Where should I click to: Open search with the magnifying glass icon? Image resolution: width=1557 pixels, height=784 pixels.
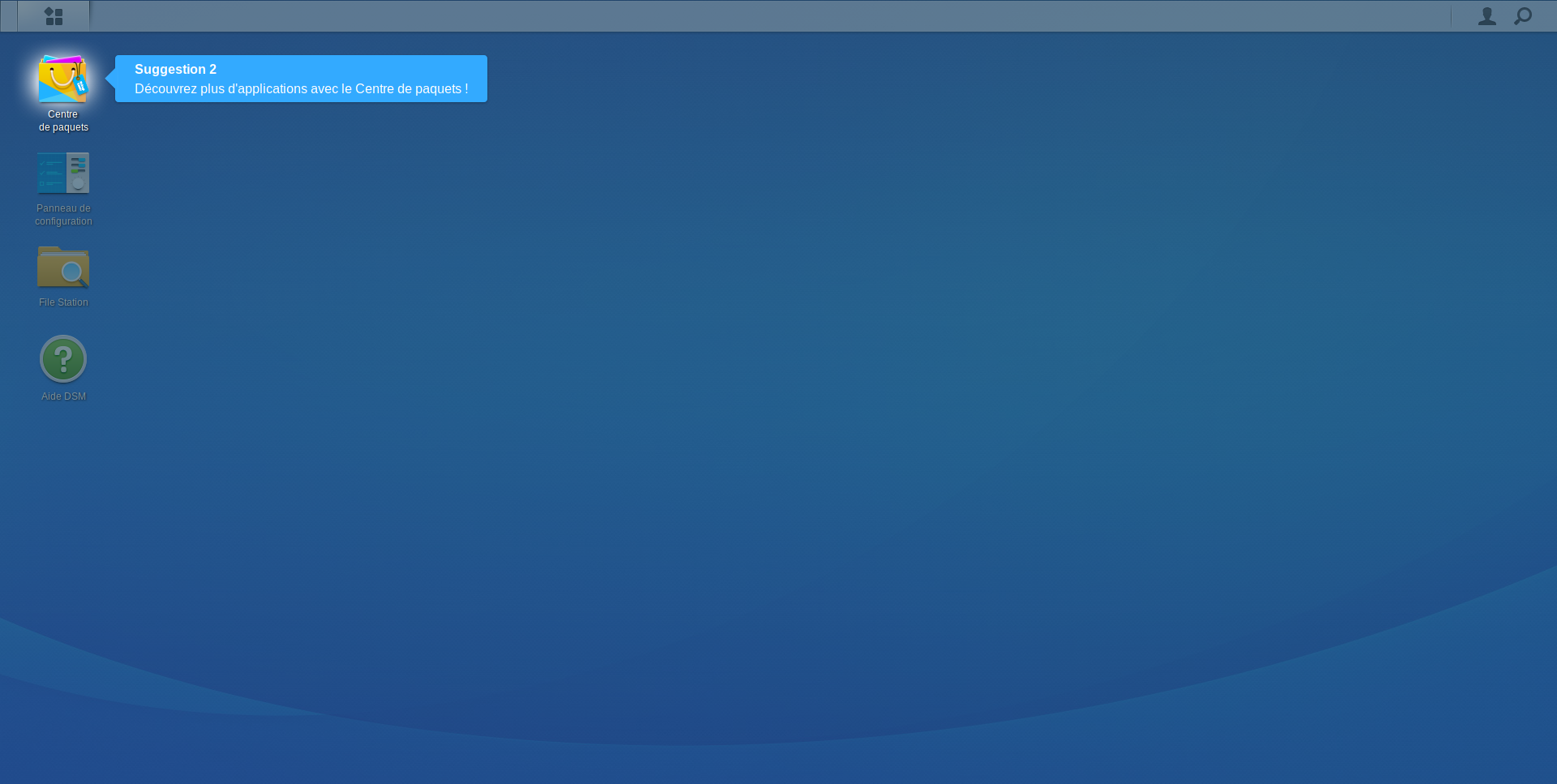pyautogui.click(x=1523, y=16)
